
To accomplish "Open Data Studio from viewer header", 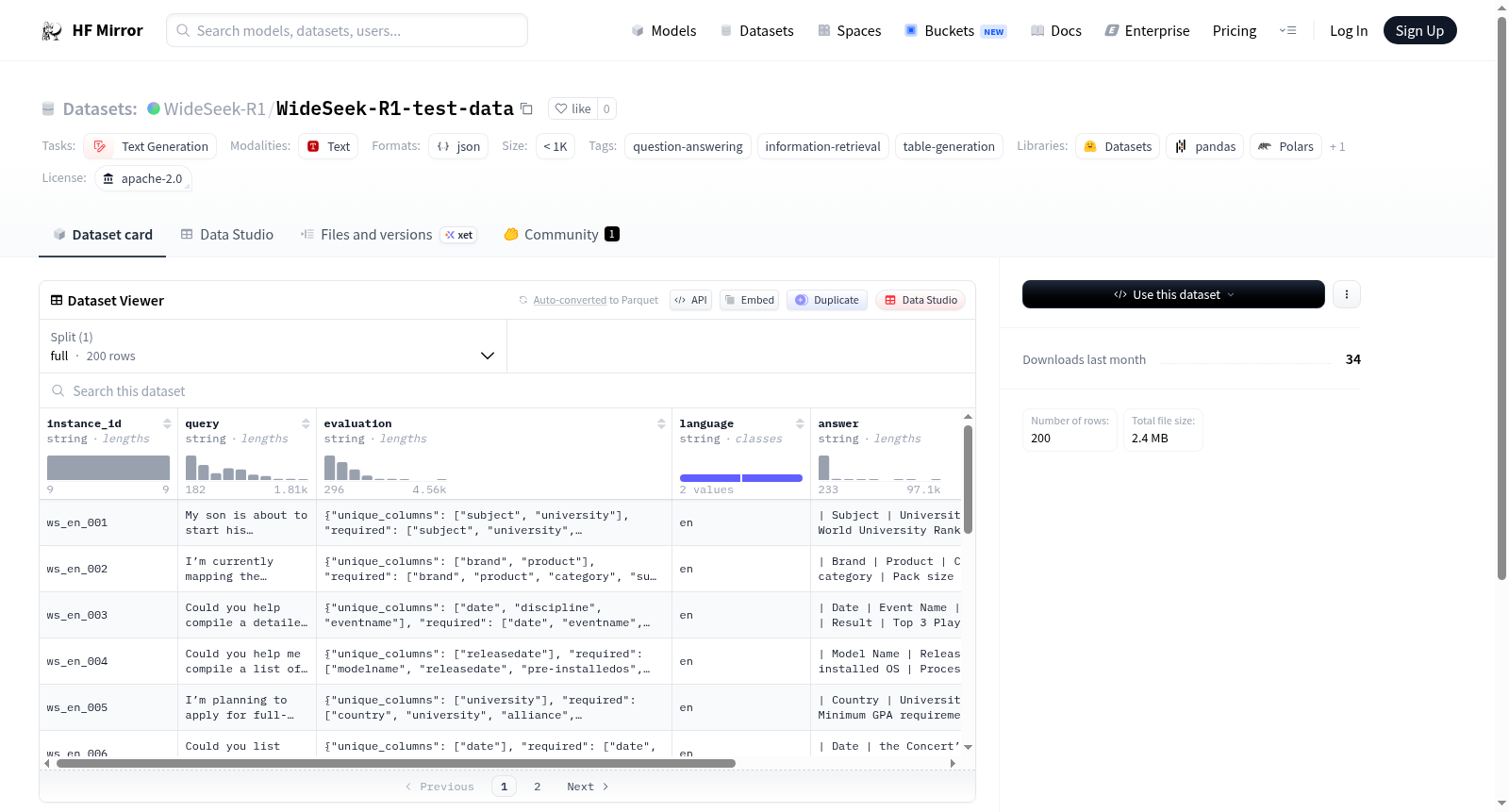I will click(x=920, y=300).
